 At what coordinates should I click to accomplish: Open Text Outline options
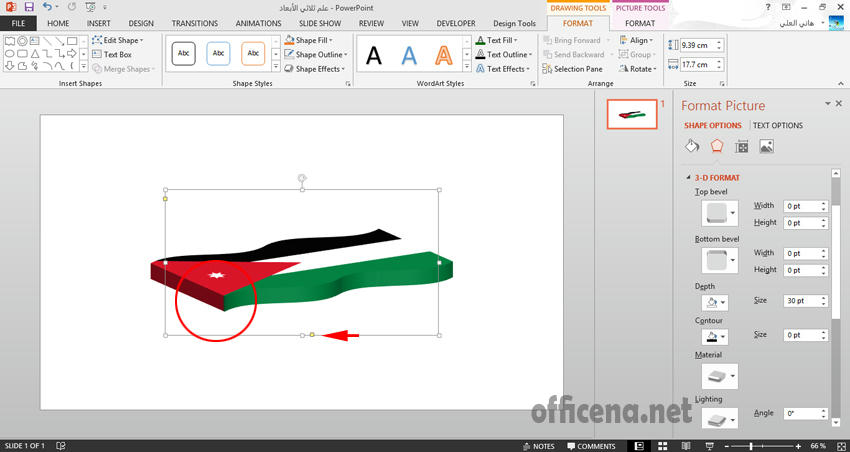(x=504, y=55)
